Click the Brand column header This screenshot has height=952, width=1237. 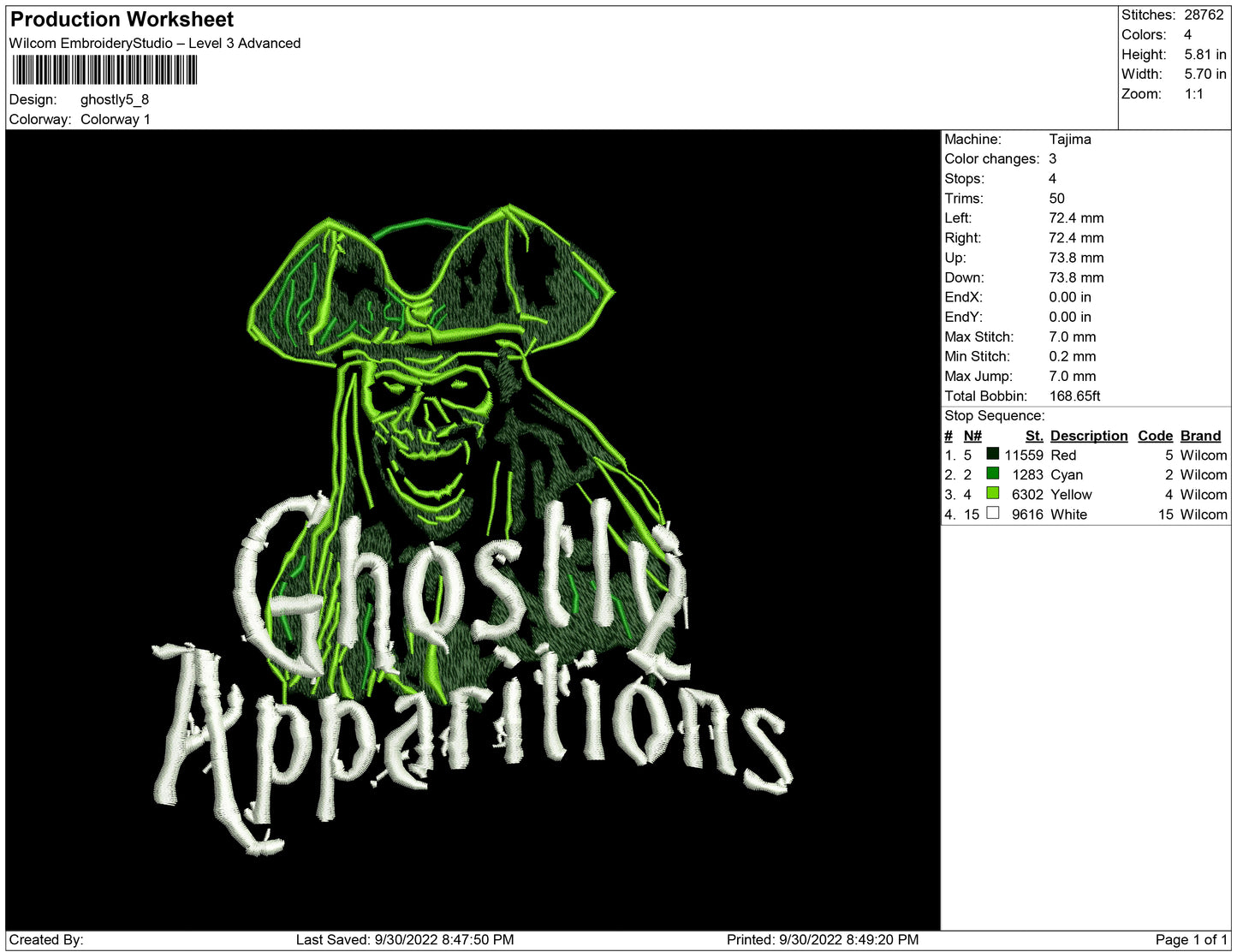click(1200, 436)
